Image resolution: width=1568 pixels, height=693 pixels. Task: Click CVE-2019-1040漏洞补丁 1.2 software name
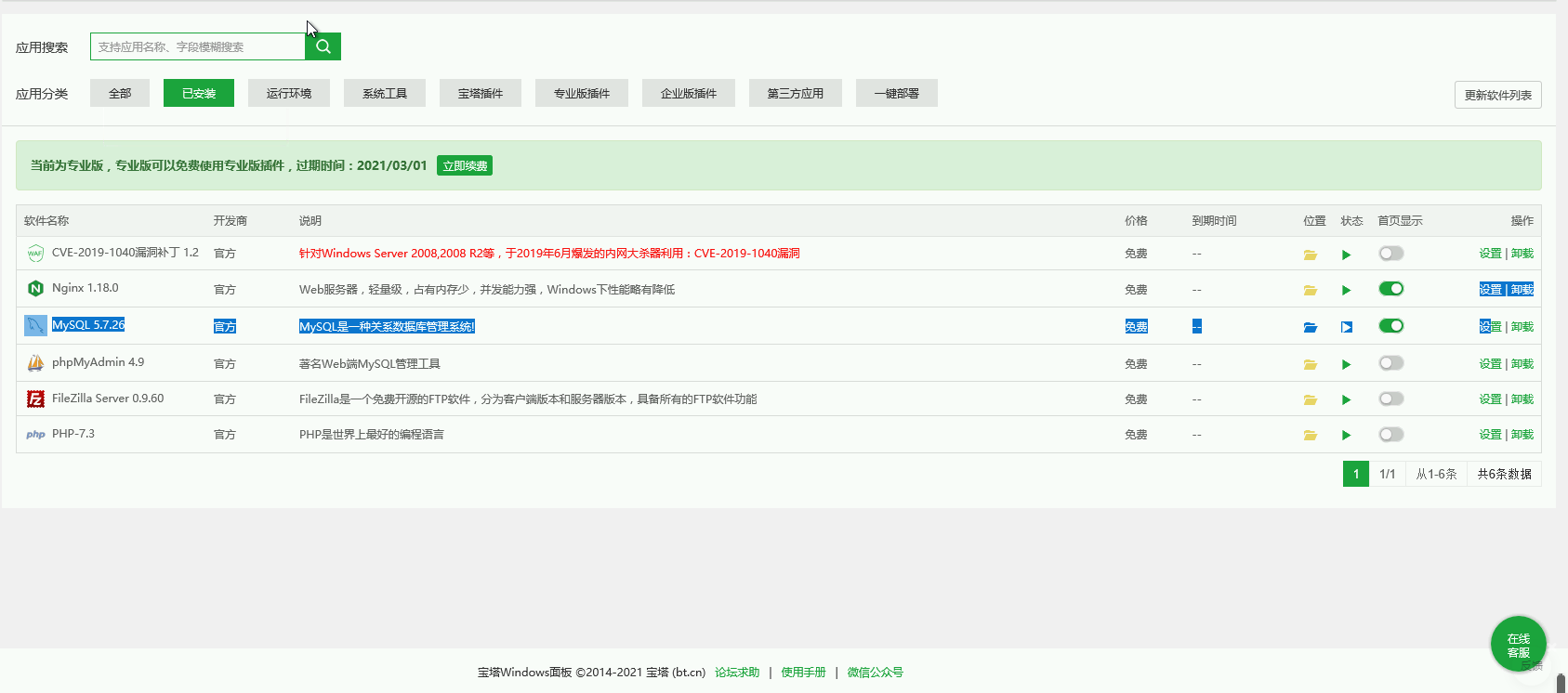point(125,253)
